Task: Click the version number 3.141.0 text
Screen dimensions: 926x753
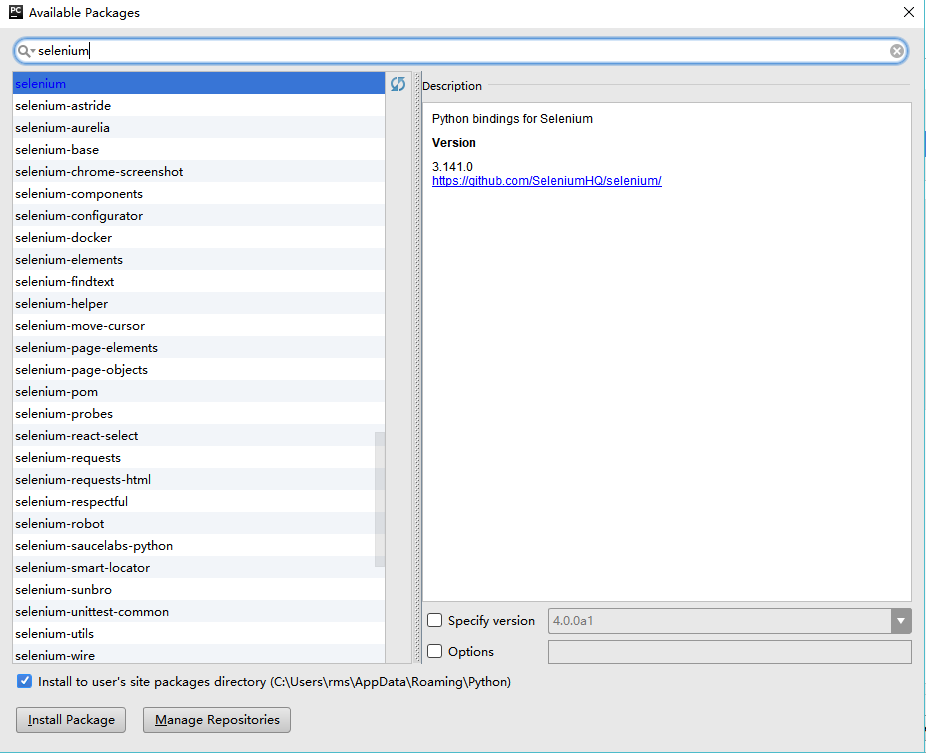Action: tap(452, 167)
